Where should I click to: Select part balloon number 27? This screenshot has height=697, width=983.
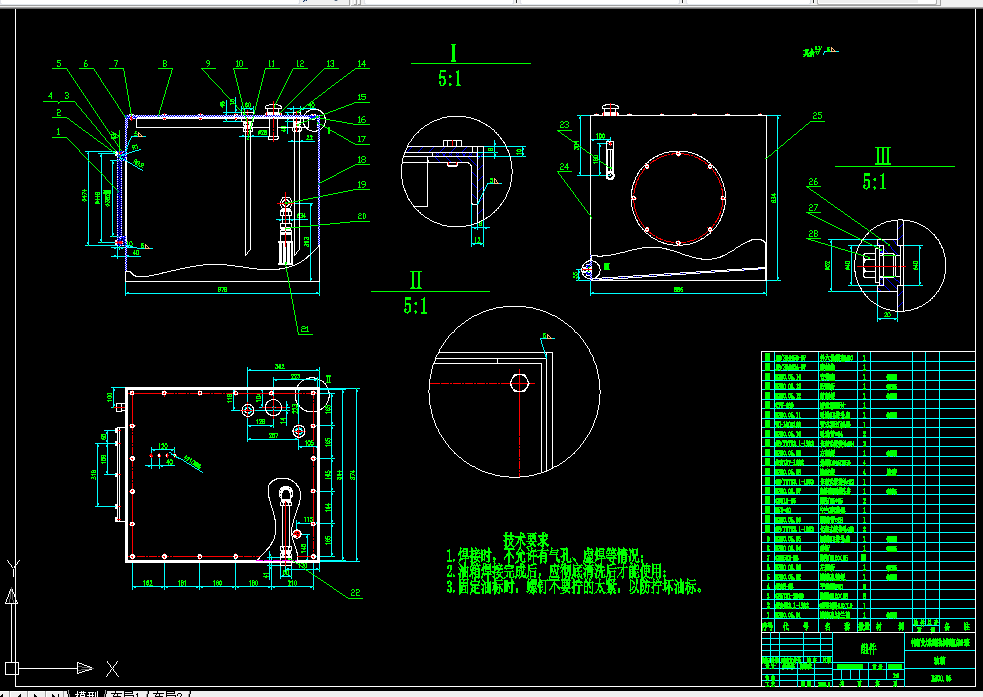pyautogui.click(x=813, y=207)
